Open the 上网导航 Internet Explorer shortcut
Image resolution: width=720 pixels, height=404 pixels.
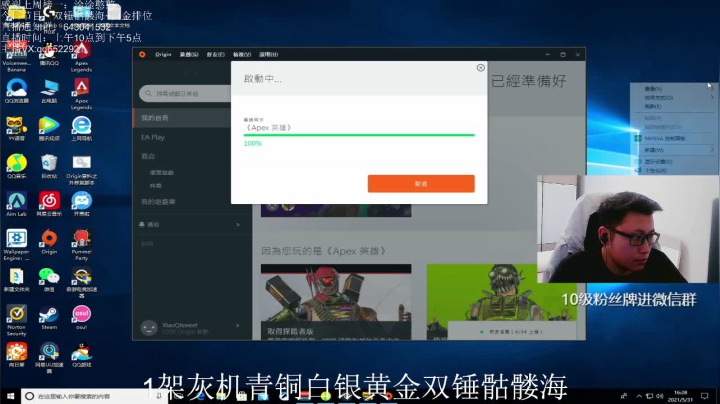pyautogui.click(x=81, y=129)
